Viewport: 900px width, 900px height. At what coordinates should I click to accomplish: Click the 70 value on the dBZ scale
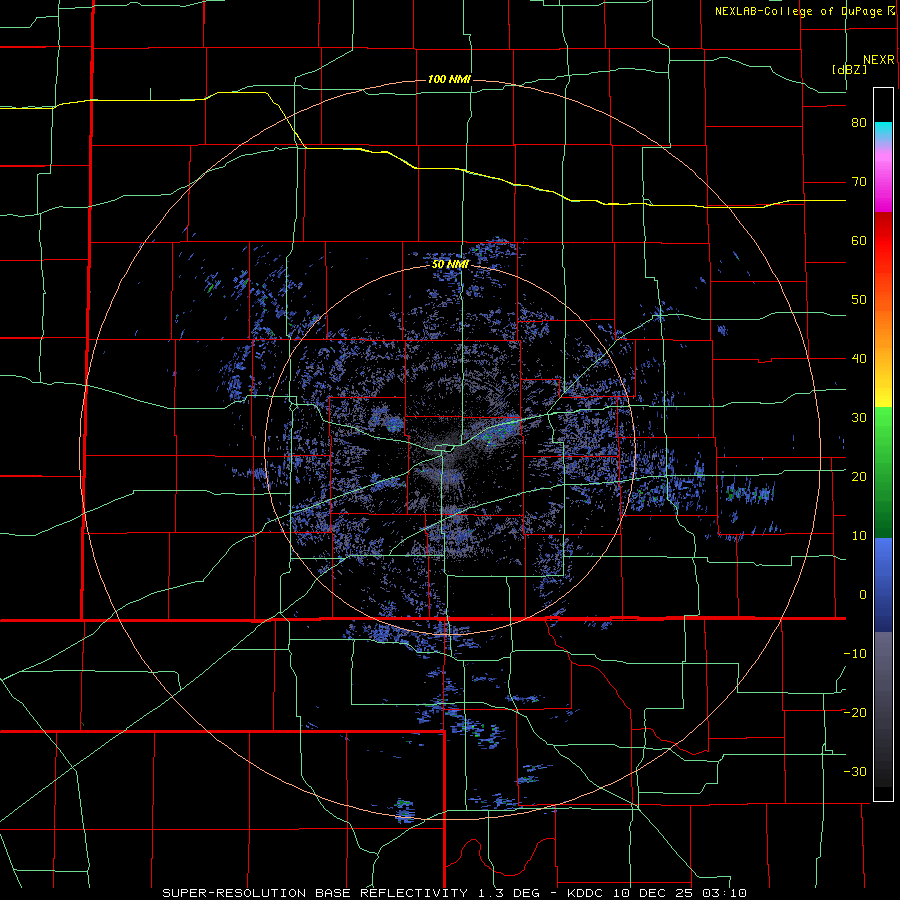(859, 182)
